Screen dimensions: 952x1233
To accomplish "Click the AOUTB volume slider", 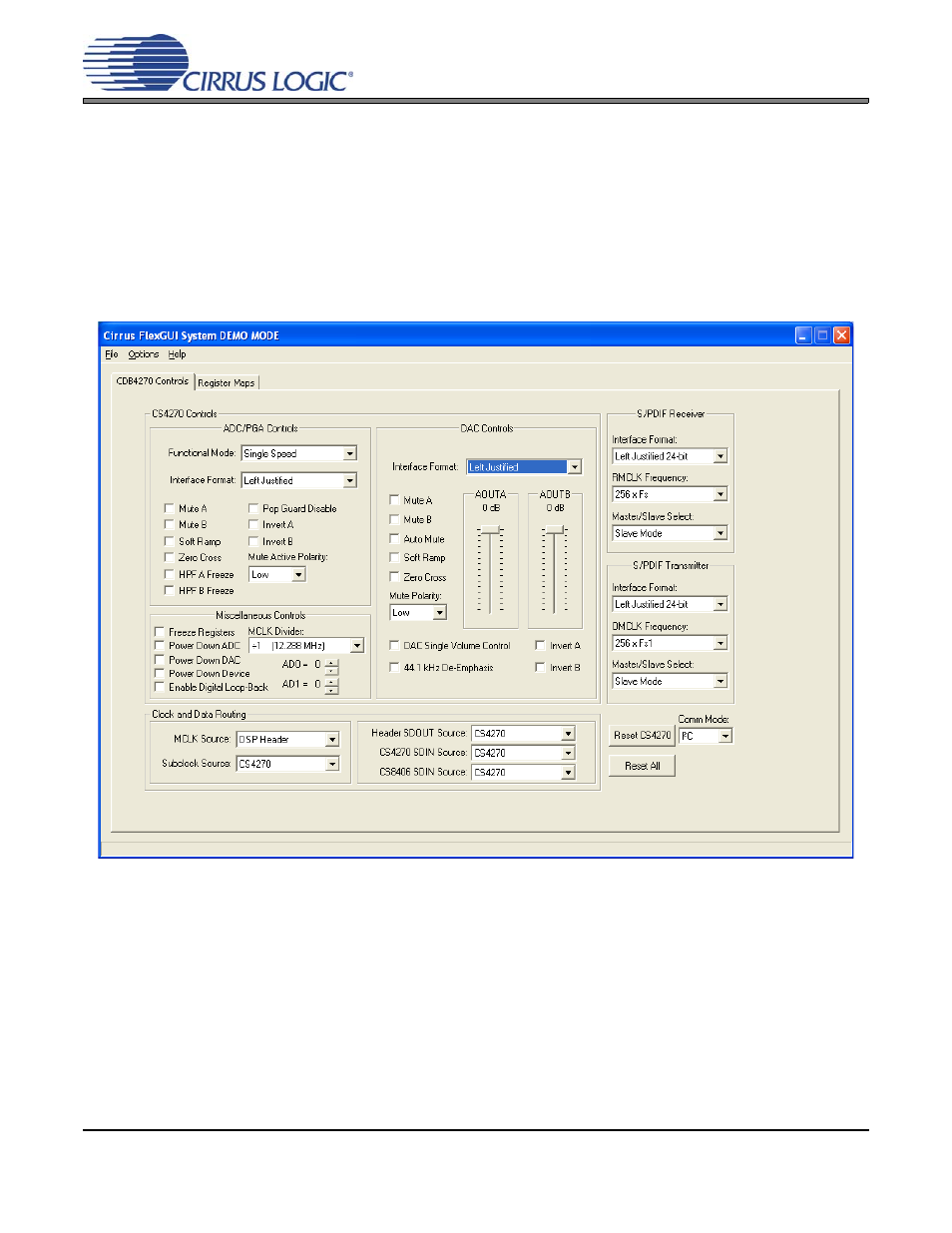I will click(x=554, y=530).
